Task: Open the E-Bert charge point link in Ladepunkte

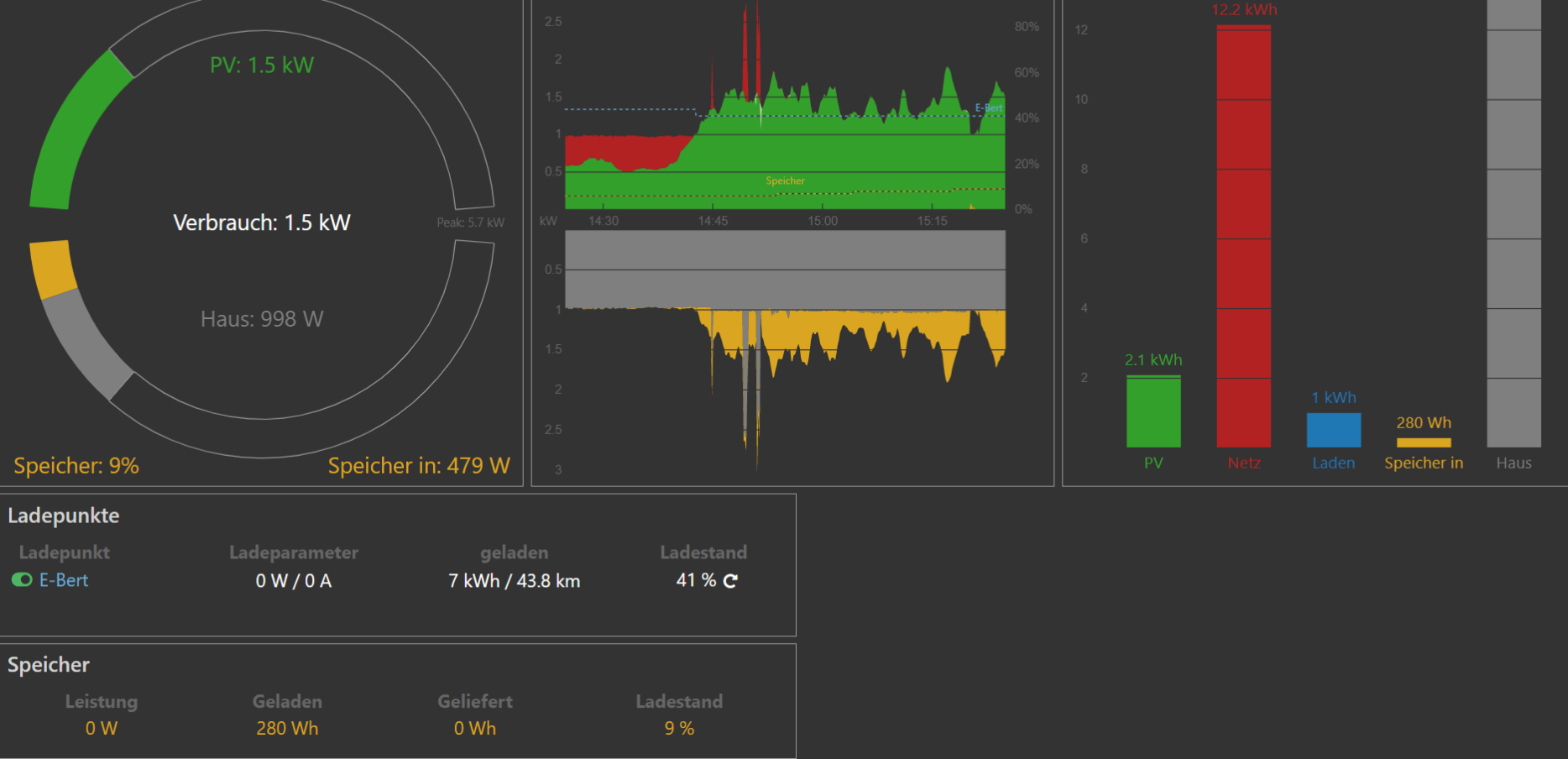Action: point(64,580)
